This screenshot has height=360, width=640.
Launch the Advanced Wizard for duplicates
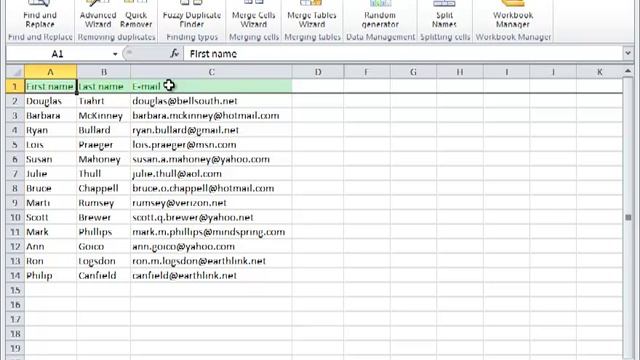click(98, 15)
